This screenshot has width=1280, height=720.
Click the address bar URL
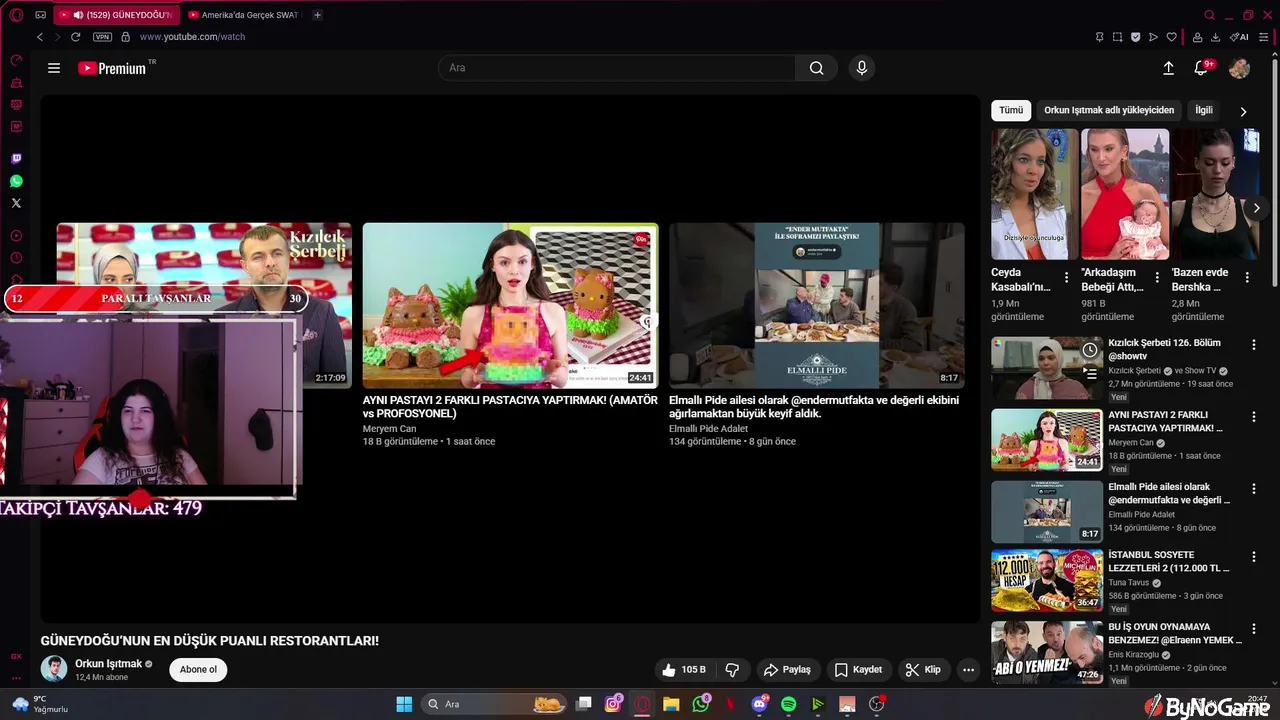point(192,37)
